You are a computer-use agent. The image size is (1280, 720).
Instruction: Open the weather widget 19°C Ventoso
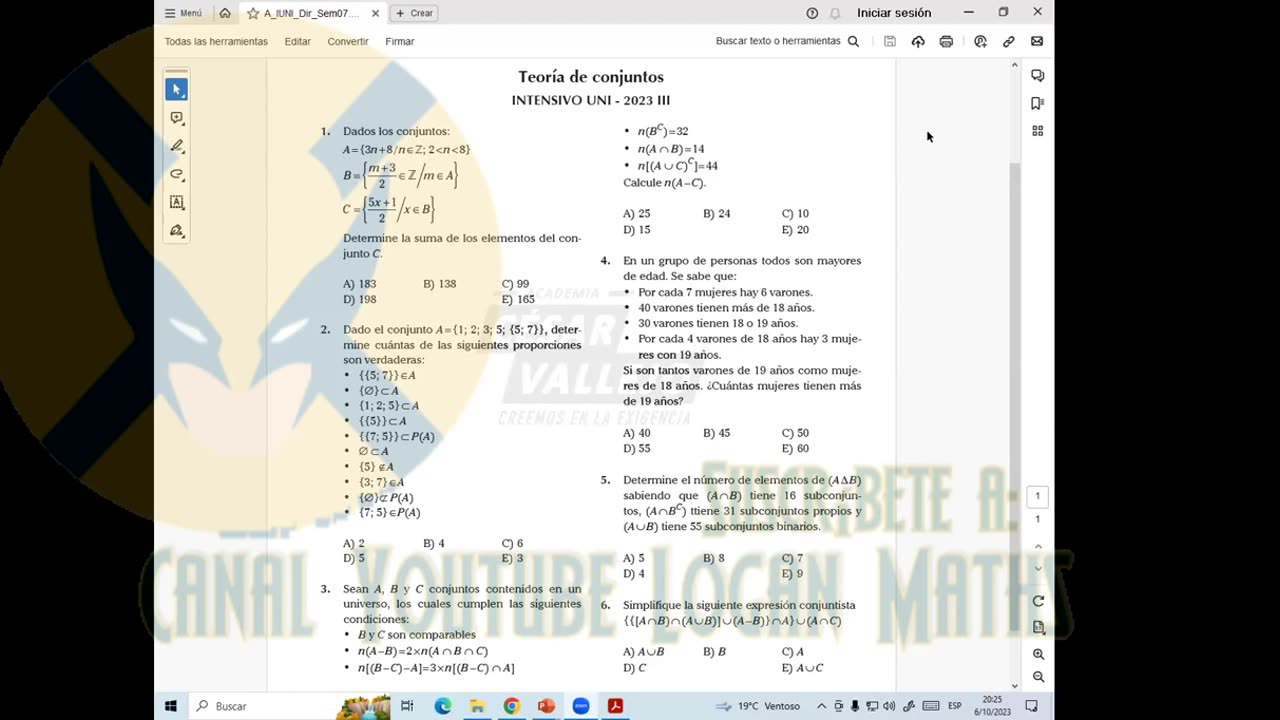tap(759, 706)
